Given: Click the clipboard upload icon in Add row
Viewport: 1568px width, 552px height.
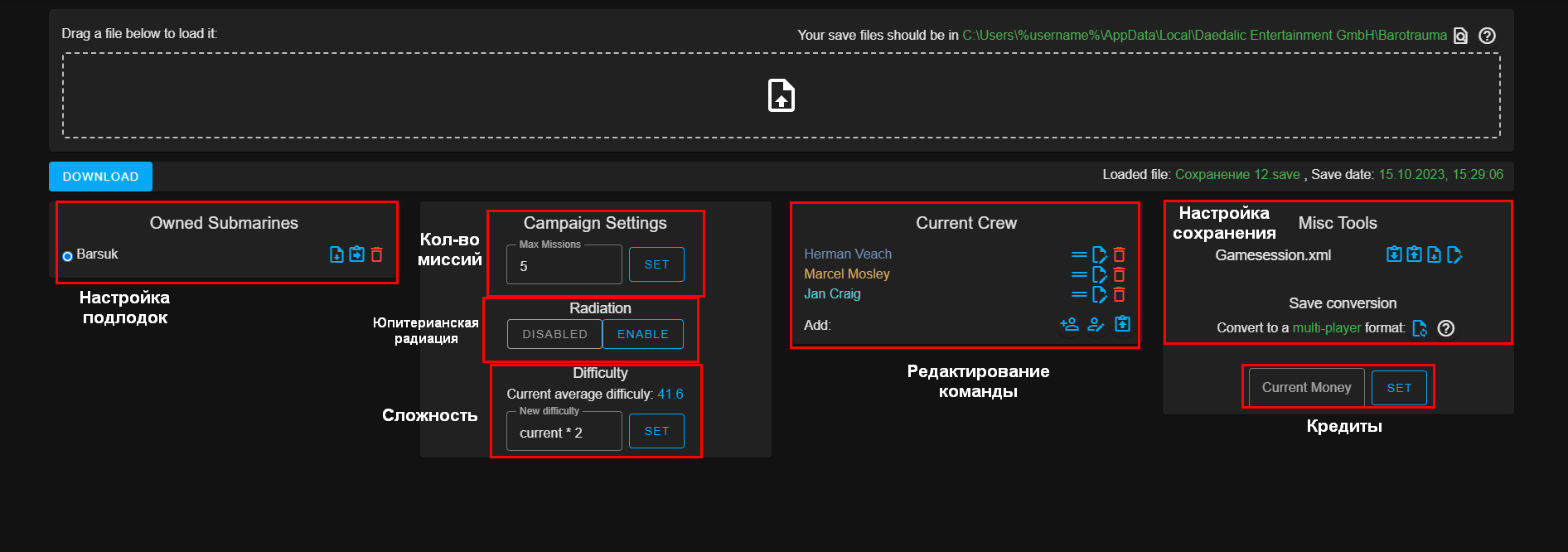Looking at the screenshot, I should point(1122,323).
